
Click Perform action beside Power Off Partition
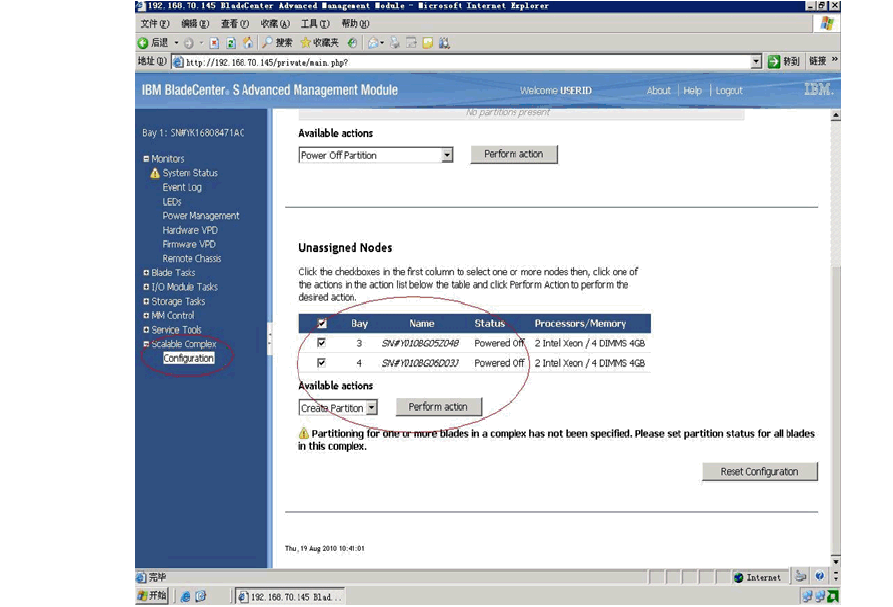pyautogui.click(x=514, y=154)
